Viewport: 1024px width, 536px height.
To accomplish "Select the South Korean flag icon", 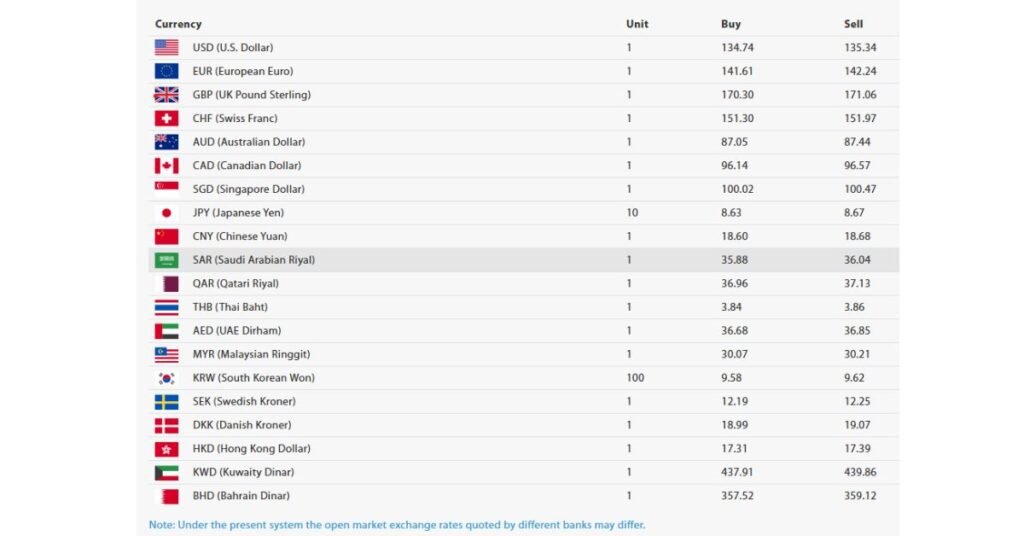I will click(x=167, y=378).
